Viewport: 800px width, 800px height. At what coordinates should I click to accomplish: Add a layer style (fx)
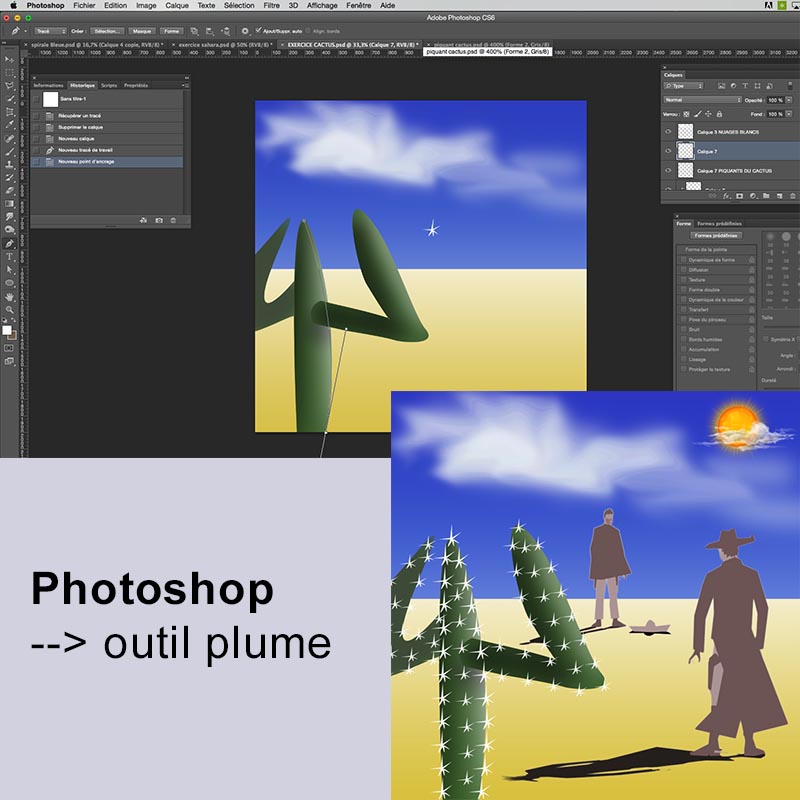[x=727, y=196]
